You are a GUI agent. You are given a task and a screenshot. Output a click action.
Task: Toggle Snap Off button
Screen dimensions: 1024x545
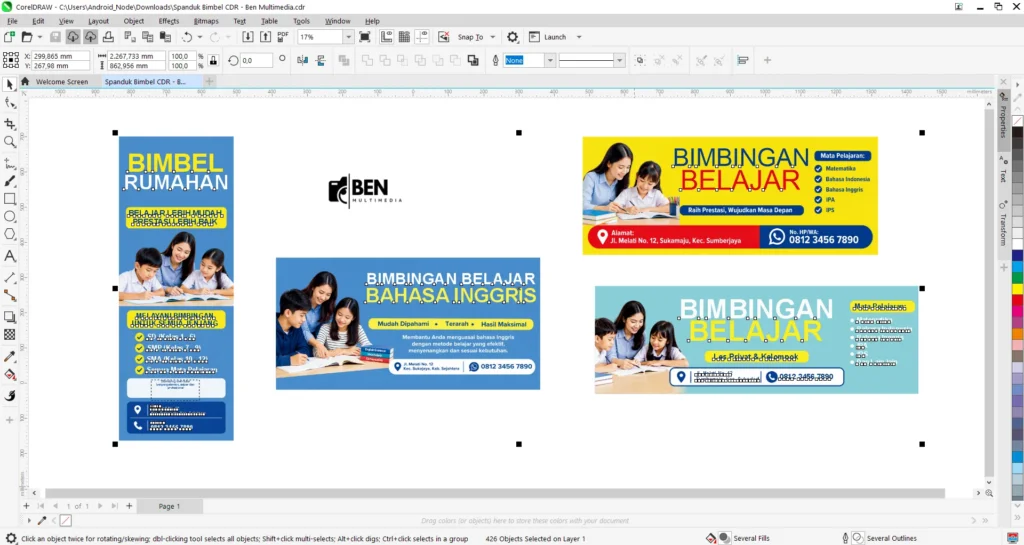tap(443, 37)
